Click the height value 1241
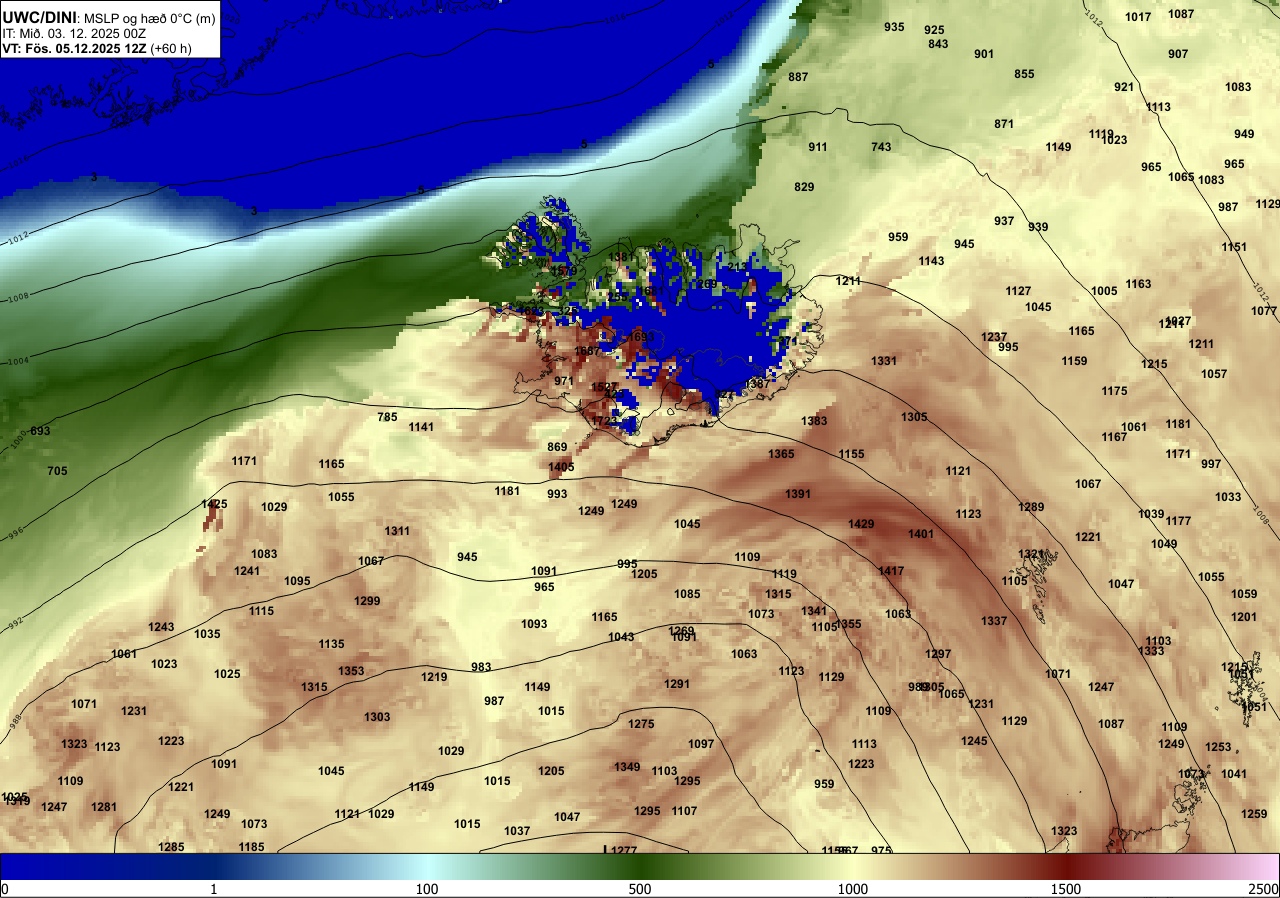Image resolution: width=1280 pixels, height=898 pixels. [247, 571]
